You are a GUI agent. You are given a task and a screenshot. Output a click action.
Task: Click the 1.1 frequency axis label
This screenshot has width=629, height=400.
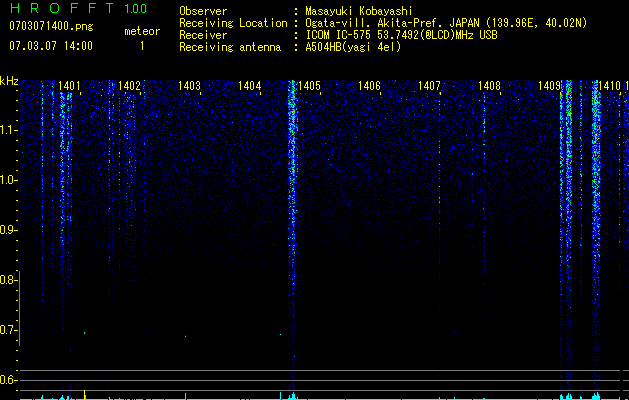[x=7, y=130]
